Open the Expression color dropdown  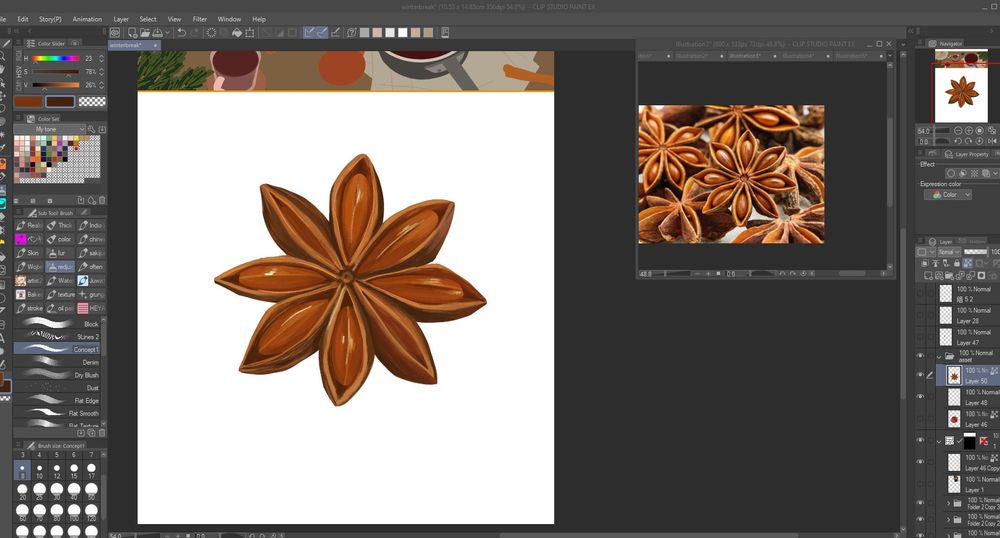(947, 195)
